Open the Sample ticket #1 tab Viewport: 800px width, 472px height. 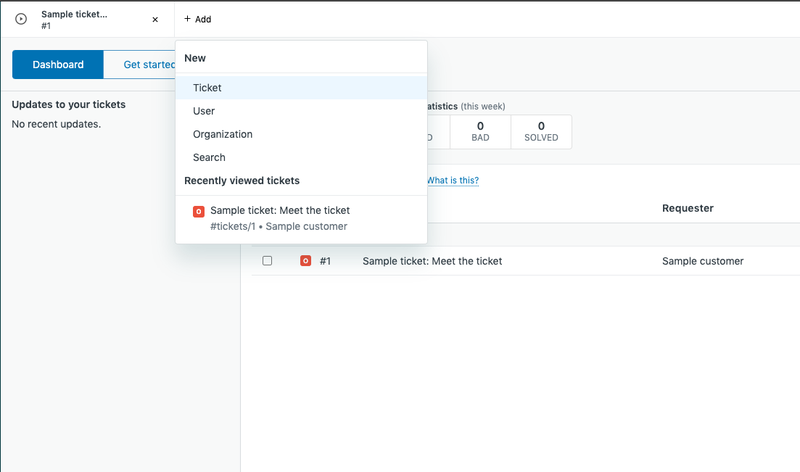pyautogui.click(x=87, y=19)
